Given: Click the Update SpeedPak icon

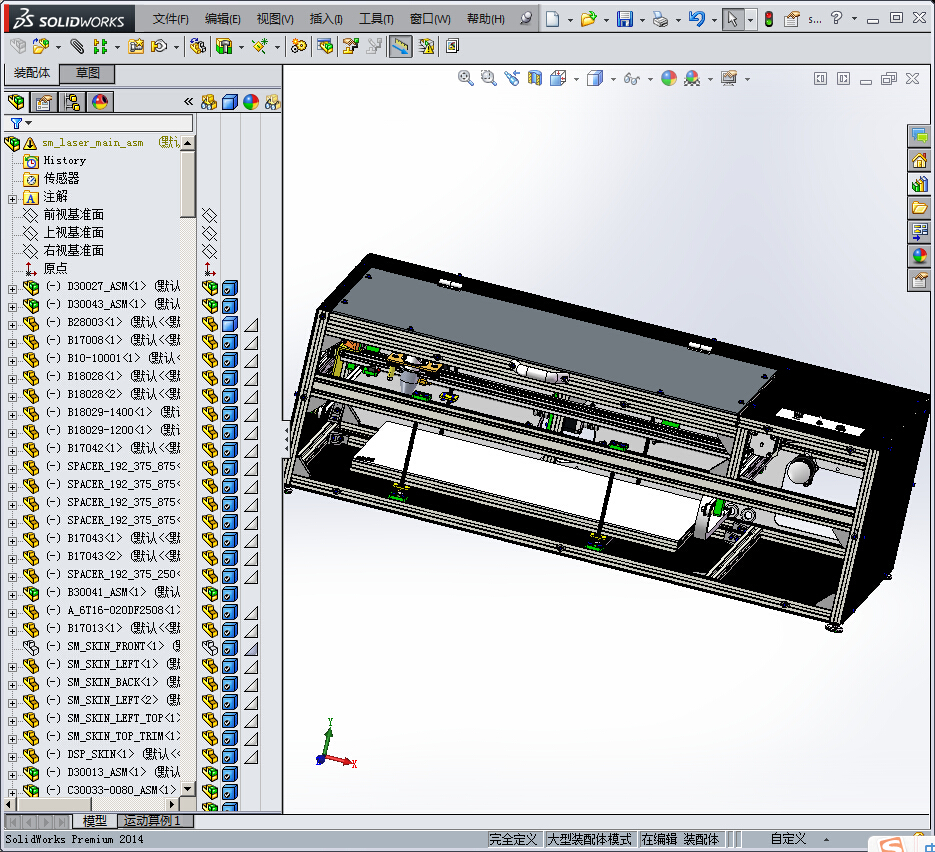Looking at the screenshot, I should pyautogui.click(x=426, y=46).
